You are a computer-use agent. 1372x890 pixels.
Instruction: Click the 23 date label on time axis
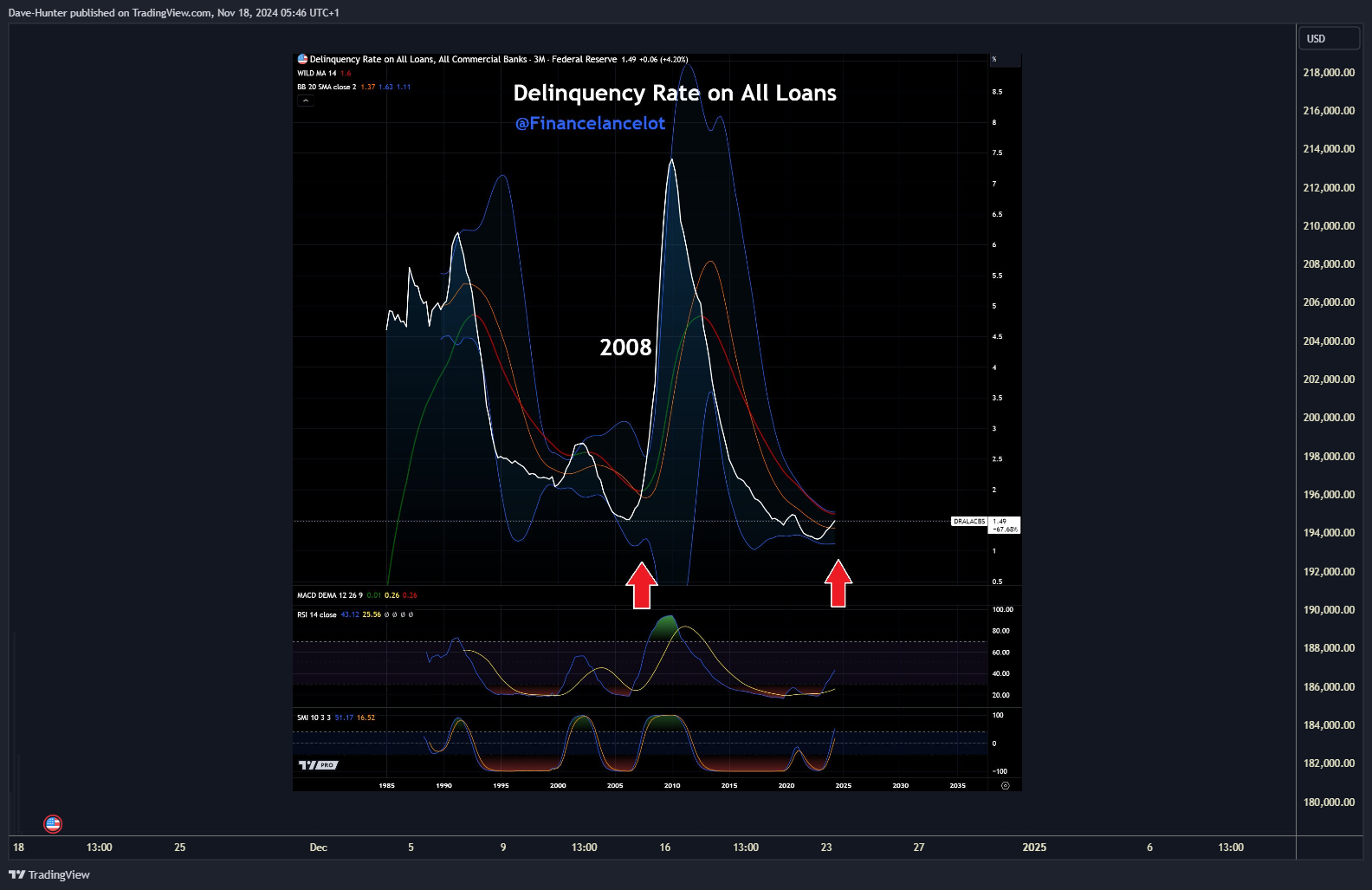point(826,848)
